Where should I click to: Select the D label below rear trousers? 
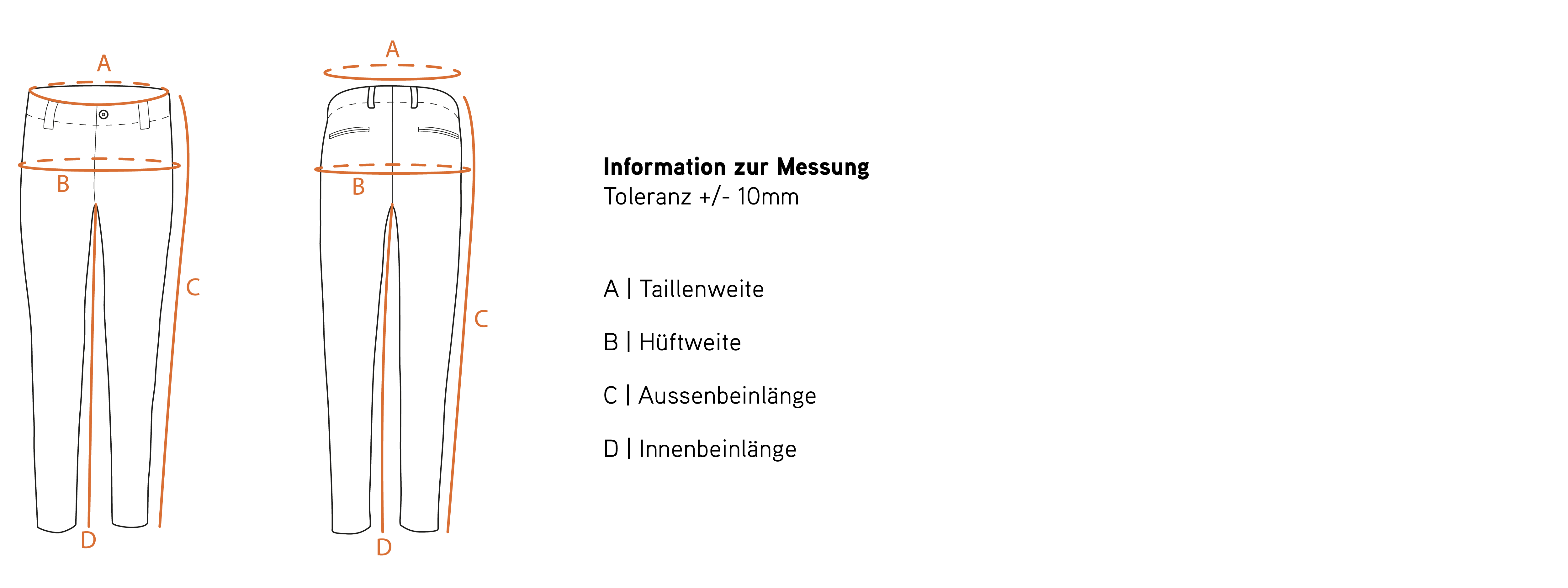coord(384,547)
